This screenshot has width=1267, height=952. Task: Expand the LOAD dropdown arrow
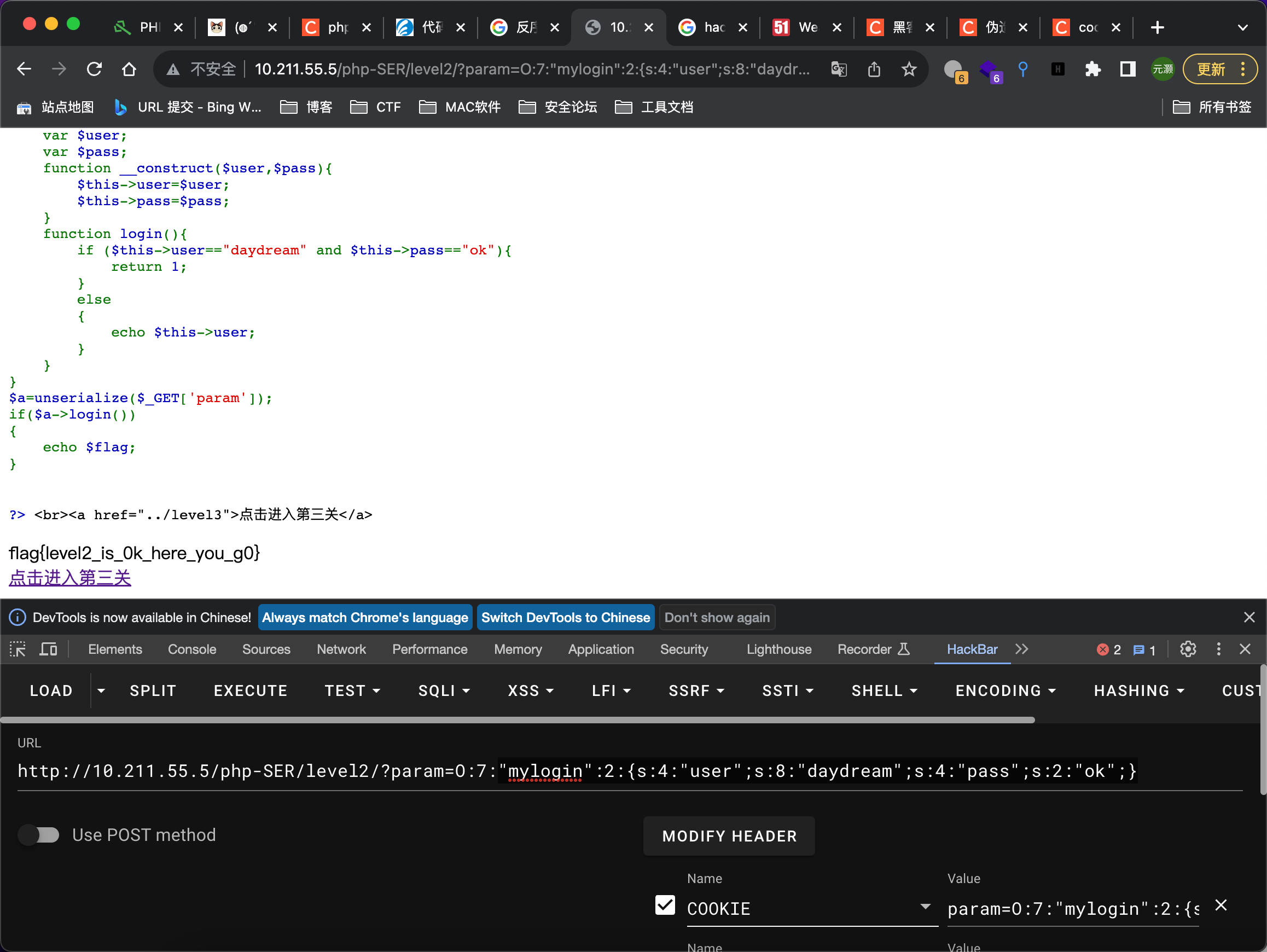pos(101,691)
